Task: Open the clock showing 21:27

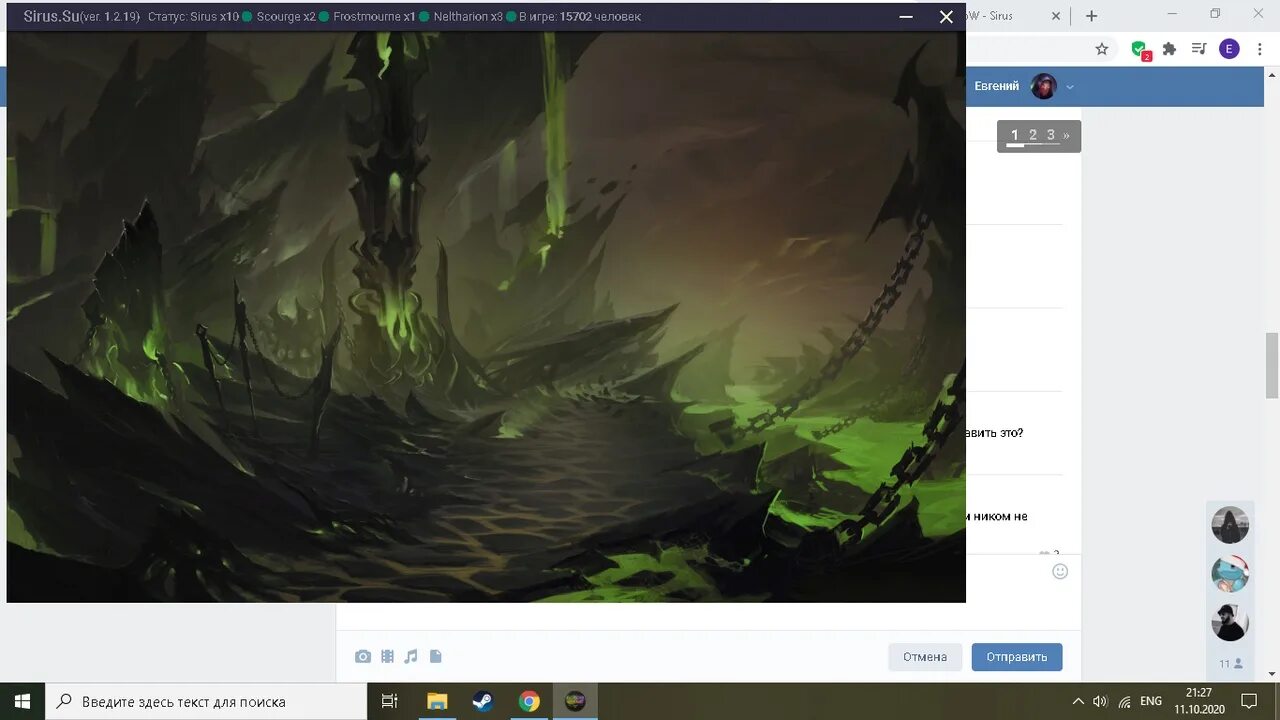Action: pyautogui.click(x=1199, y=702)
